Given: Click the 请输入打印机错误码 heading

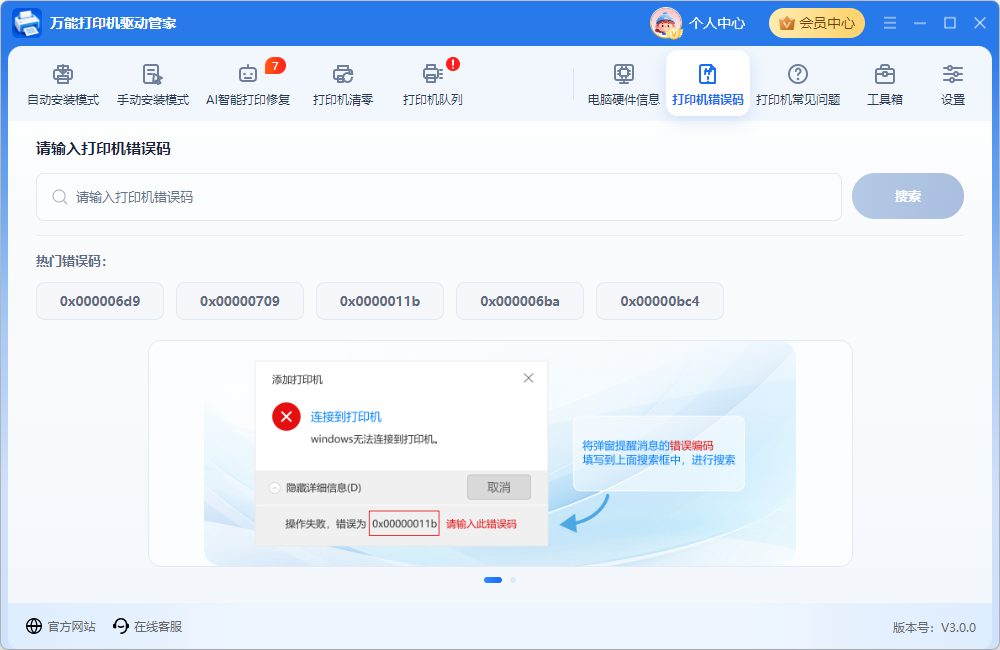Looking at the screenshot, I should coord(103,149).
